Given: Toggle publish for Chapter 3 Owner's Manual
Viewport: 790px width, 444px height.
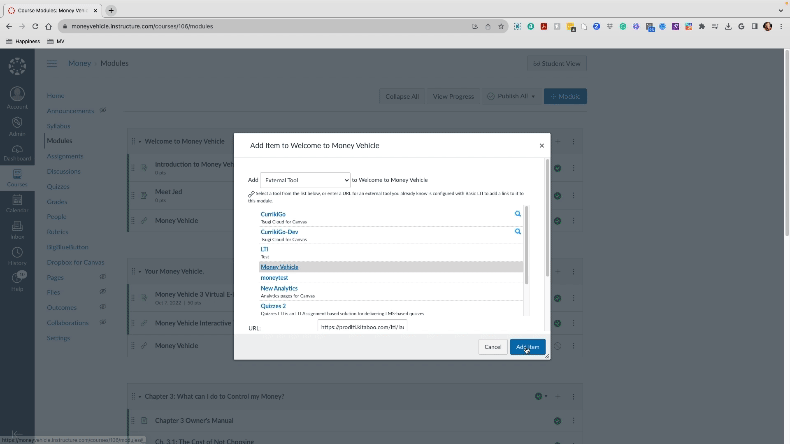Looking at the screenshot, I should [557, 421].
